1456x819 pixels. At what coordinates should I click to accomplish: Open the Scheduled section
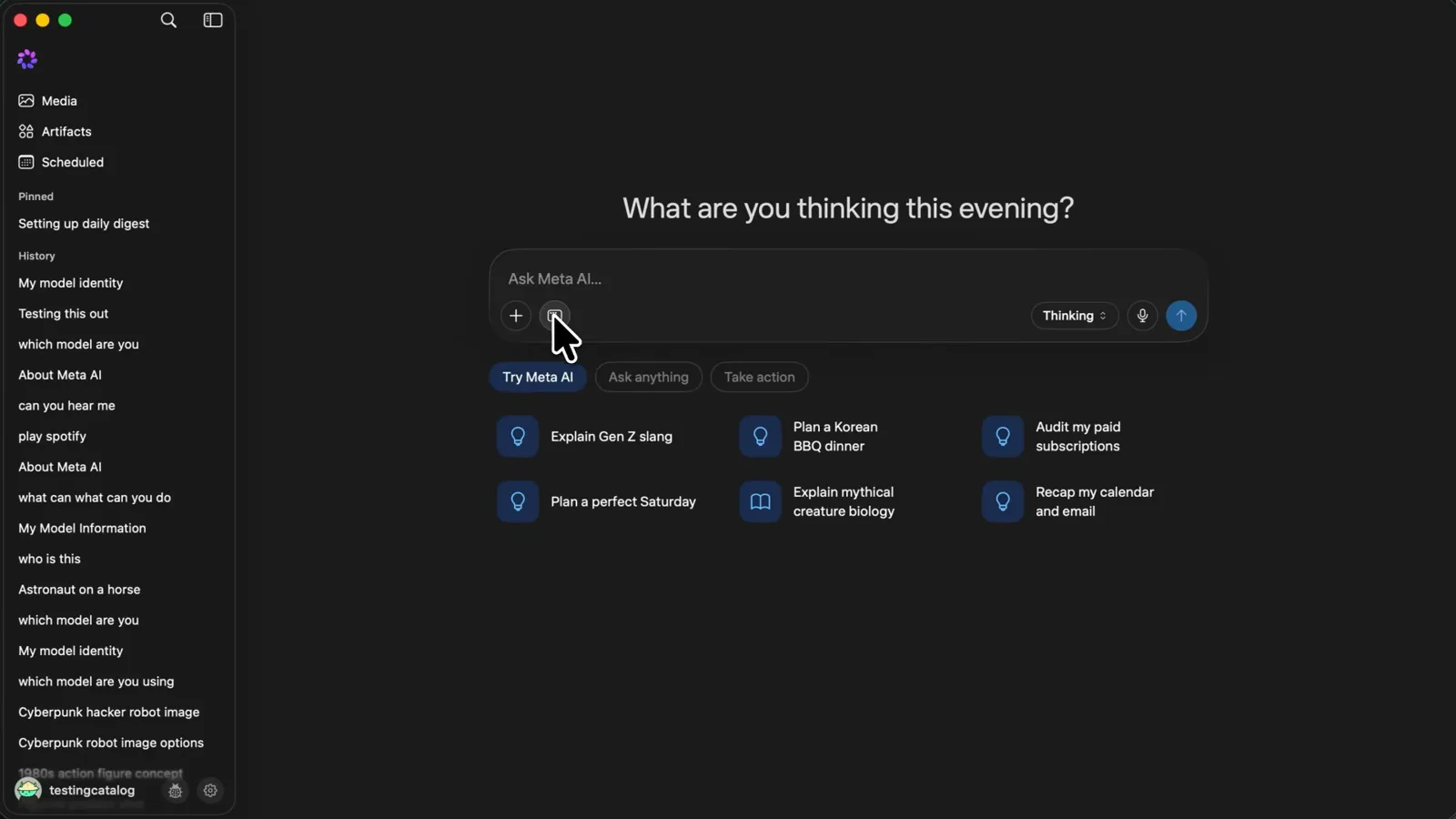pos(72,162)
